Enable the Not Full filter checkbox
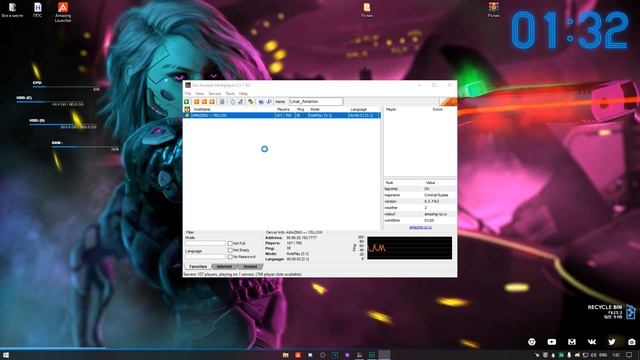Image resolution: width=640 pixels, height=360 pixels. [230, 244]
